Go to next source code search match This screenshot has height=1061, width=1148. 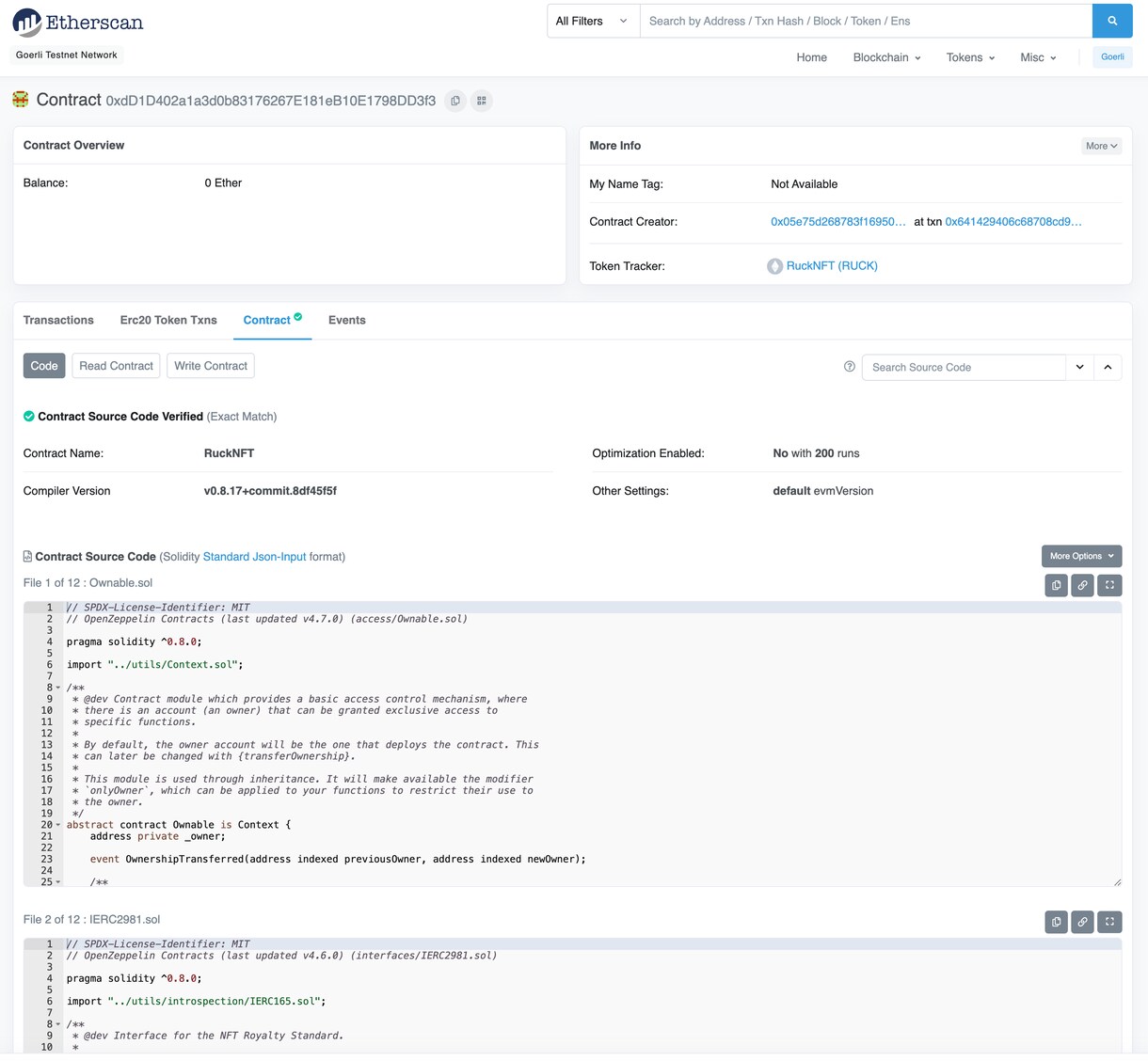[1079, 367]
